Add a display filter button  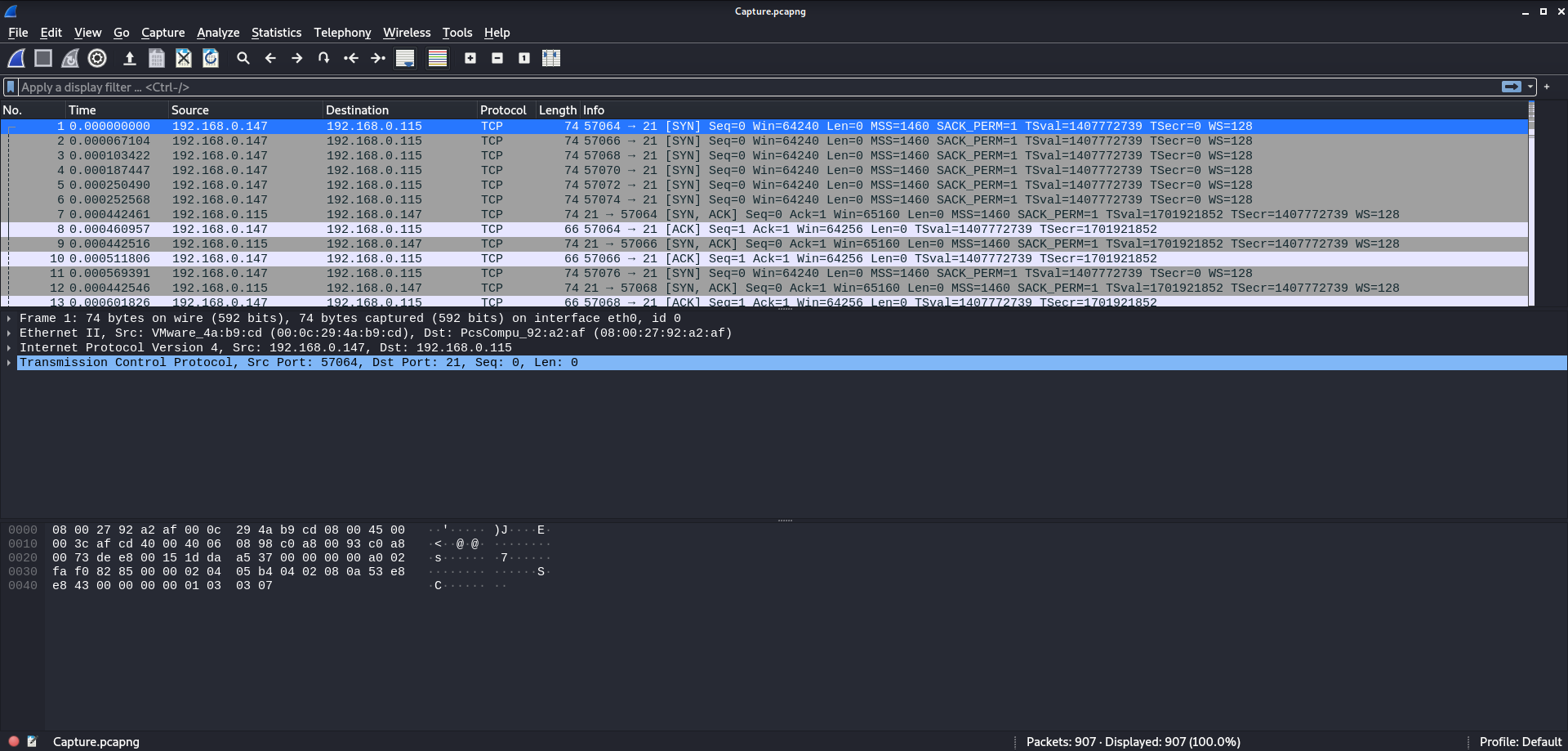(x=1547, y=87)
